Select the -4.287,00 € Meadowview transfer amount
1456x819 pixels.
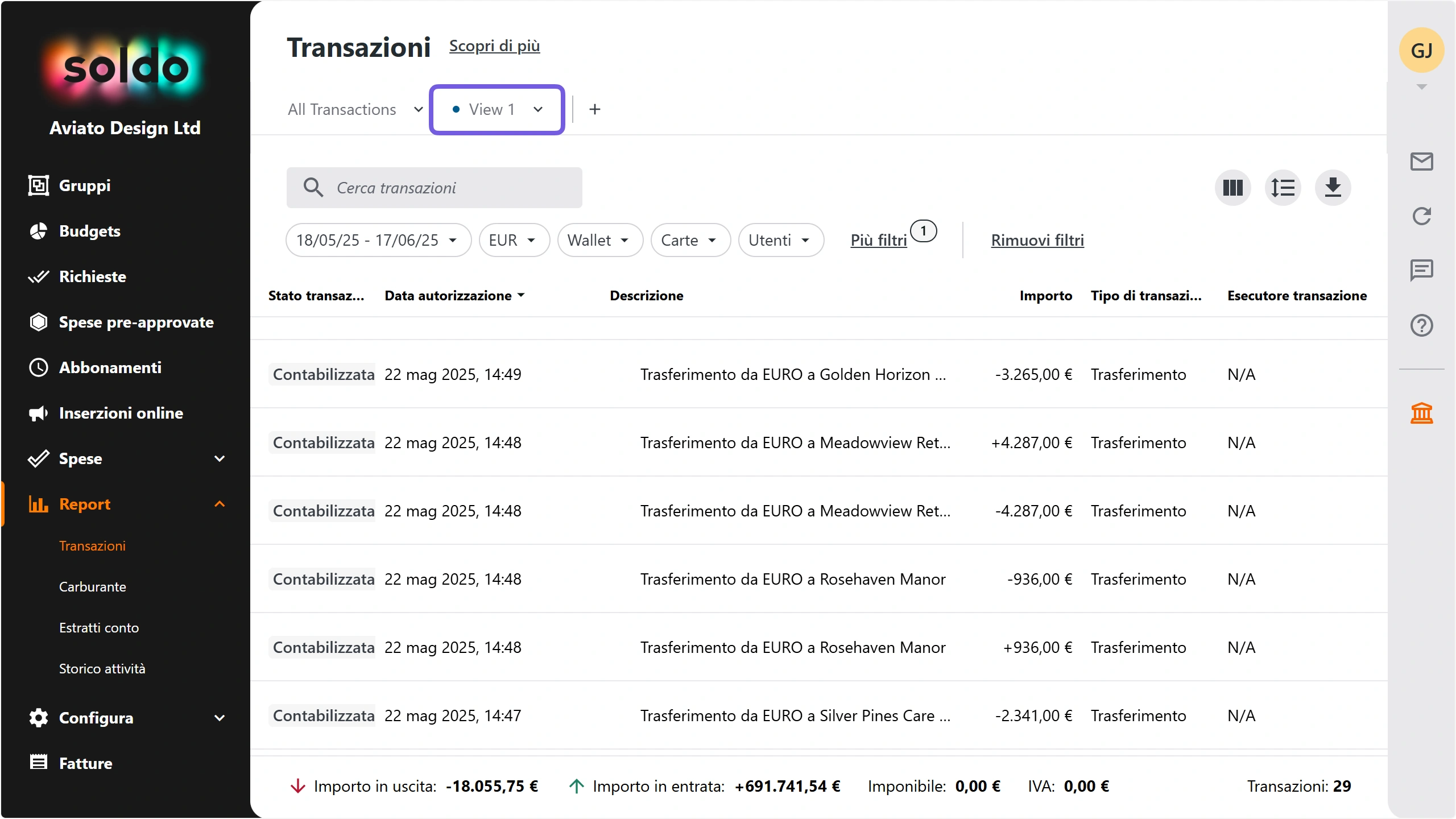pyautogui.click(x=1033, y=511)
